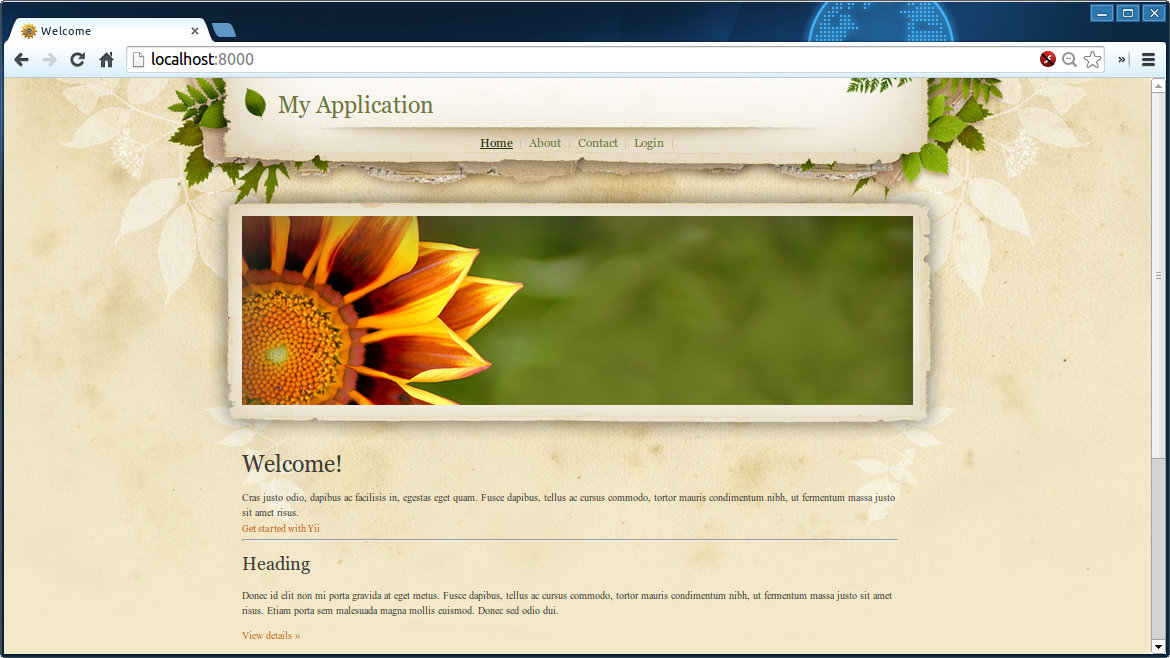Click the scrollbar up arrow
The height and width of the screenshot is (658, 1170).
[1158, 86]
